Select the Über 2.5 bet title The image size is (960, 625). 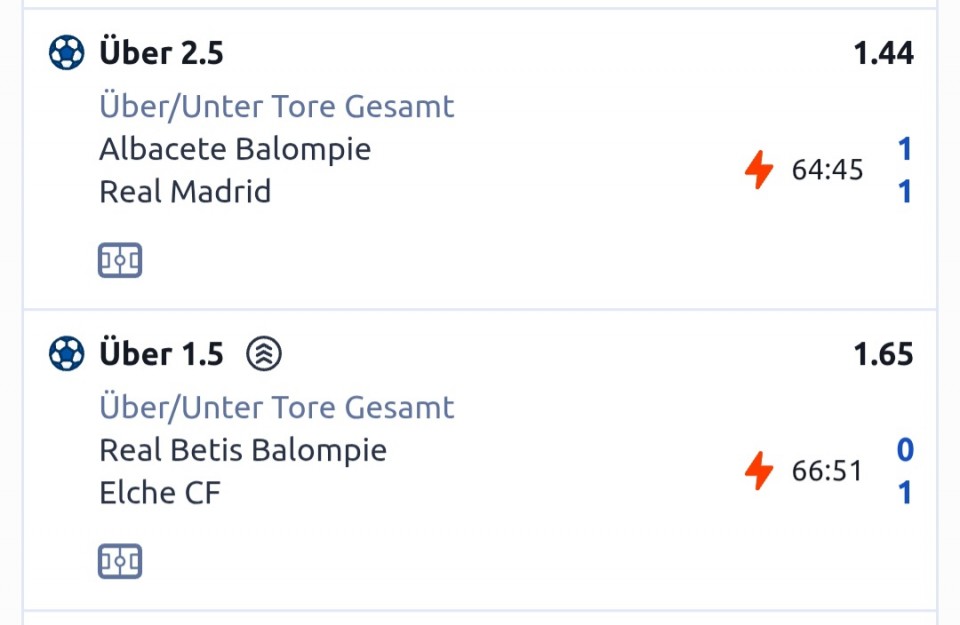[161, 52]
